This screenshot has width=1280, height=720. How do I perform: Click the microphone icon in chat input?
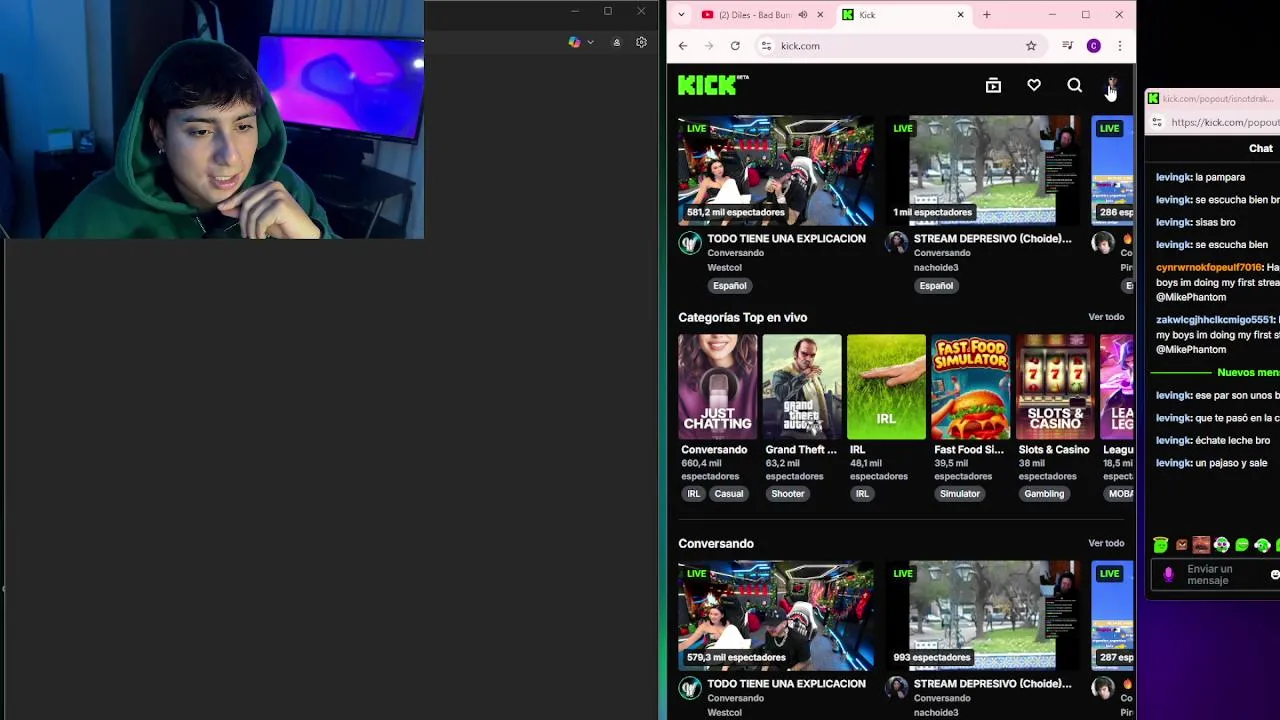coord(1168,575)
